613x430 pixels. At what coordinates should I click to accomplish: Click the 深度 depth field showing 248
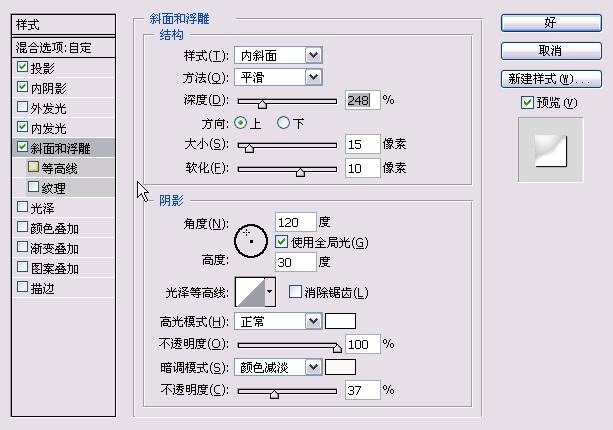click(x=362, y=100)
